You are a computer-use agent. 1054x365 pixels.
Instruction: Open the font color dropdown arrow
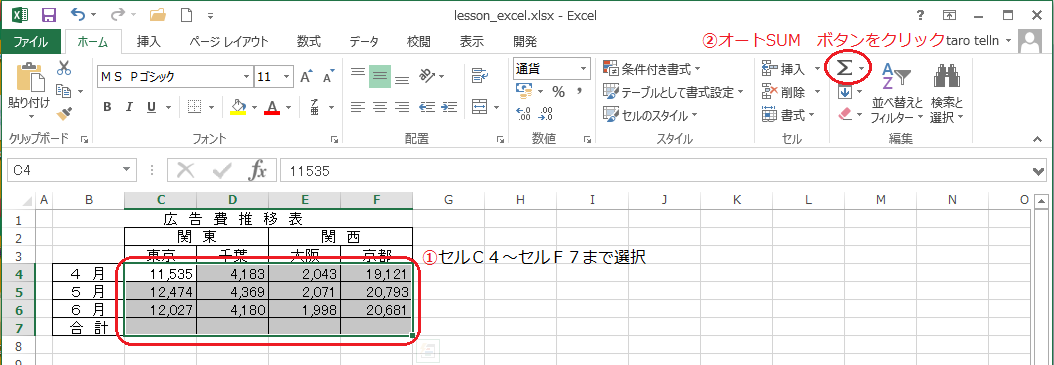pyautogui.click(x=288, y=107)
